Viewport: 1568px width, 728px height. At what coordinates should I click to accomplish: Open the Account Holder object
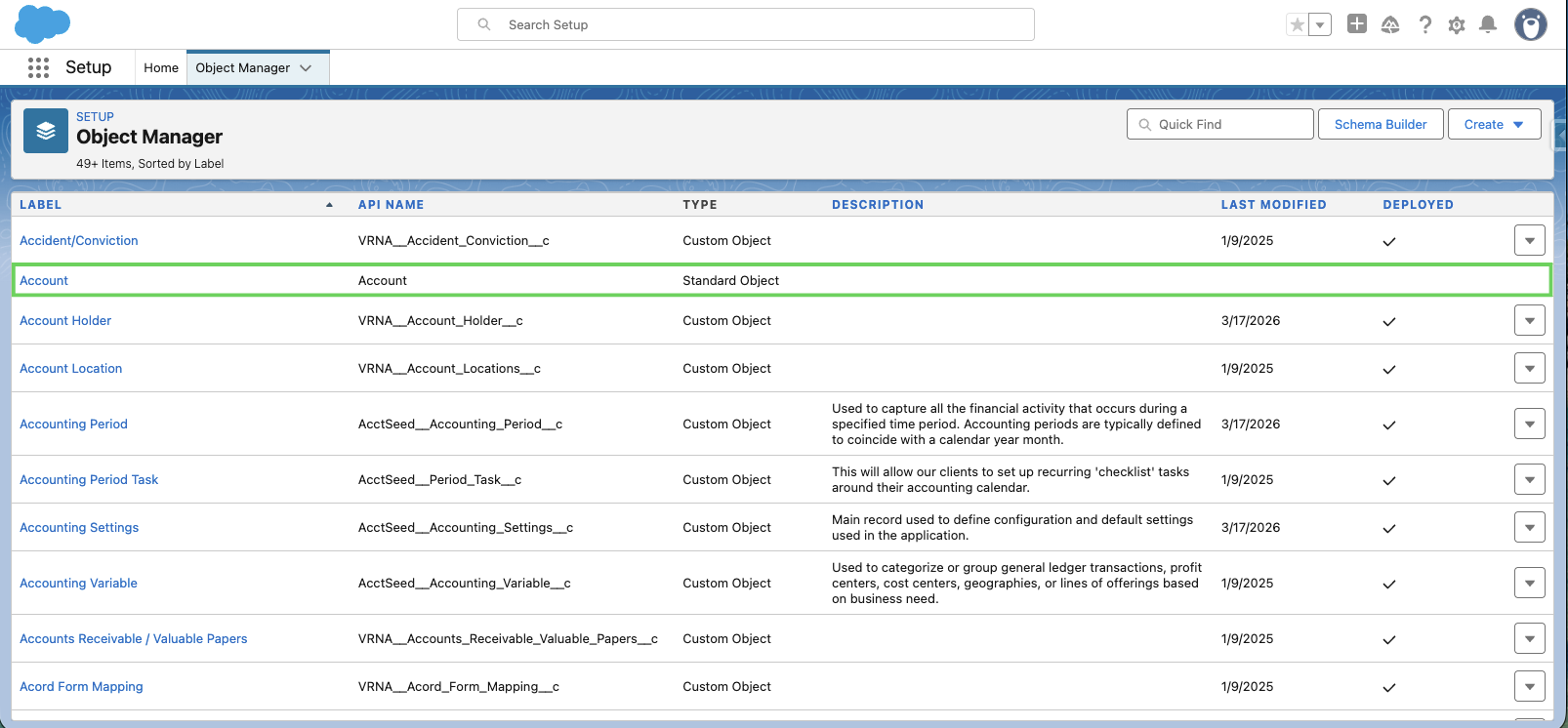65,321
